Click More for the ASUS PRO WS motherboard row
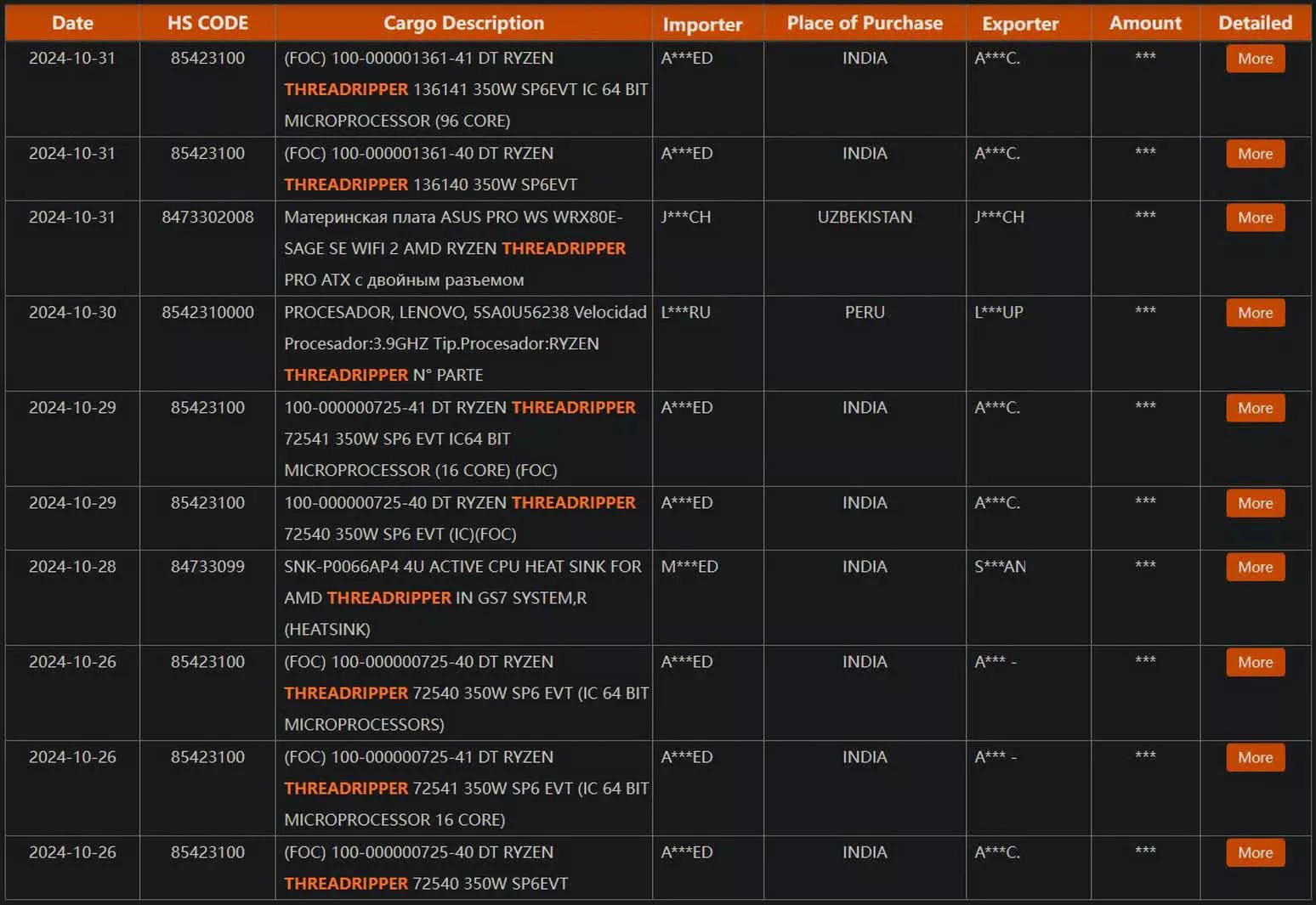 click(1255, 218)
